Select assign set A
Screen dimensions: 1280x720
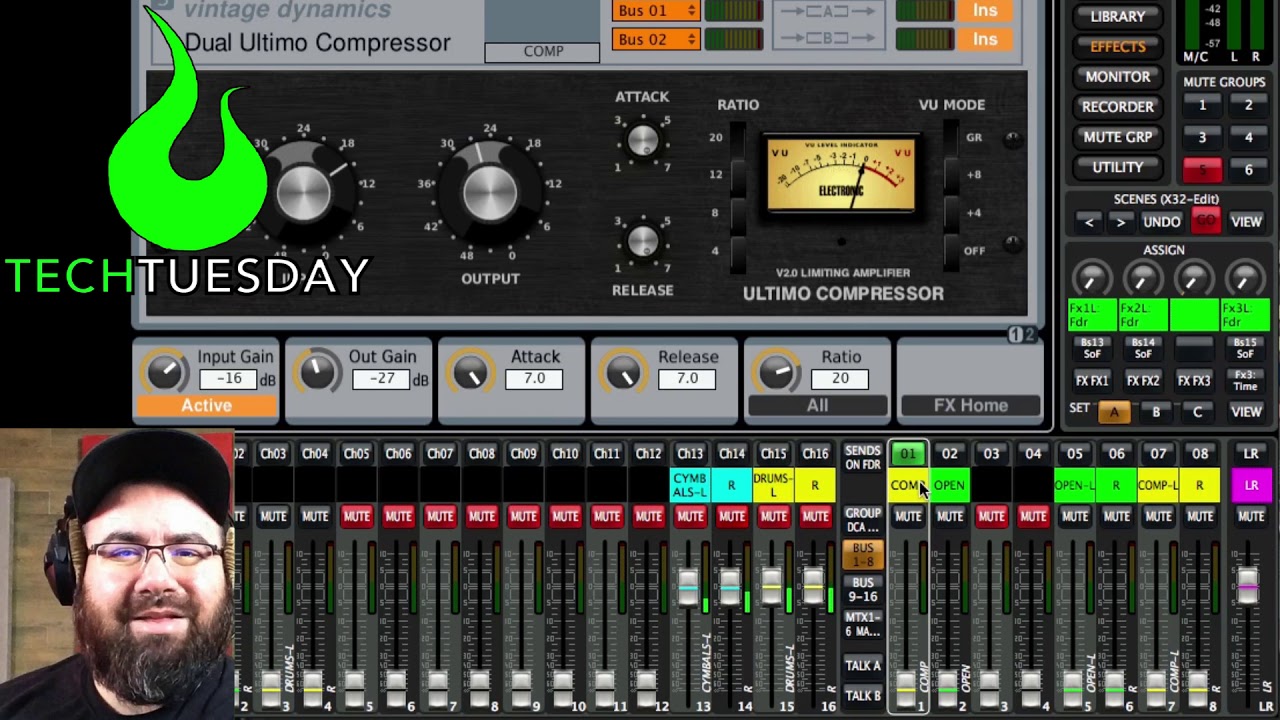coord(1114,412)
